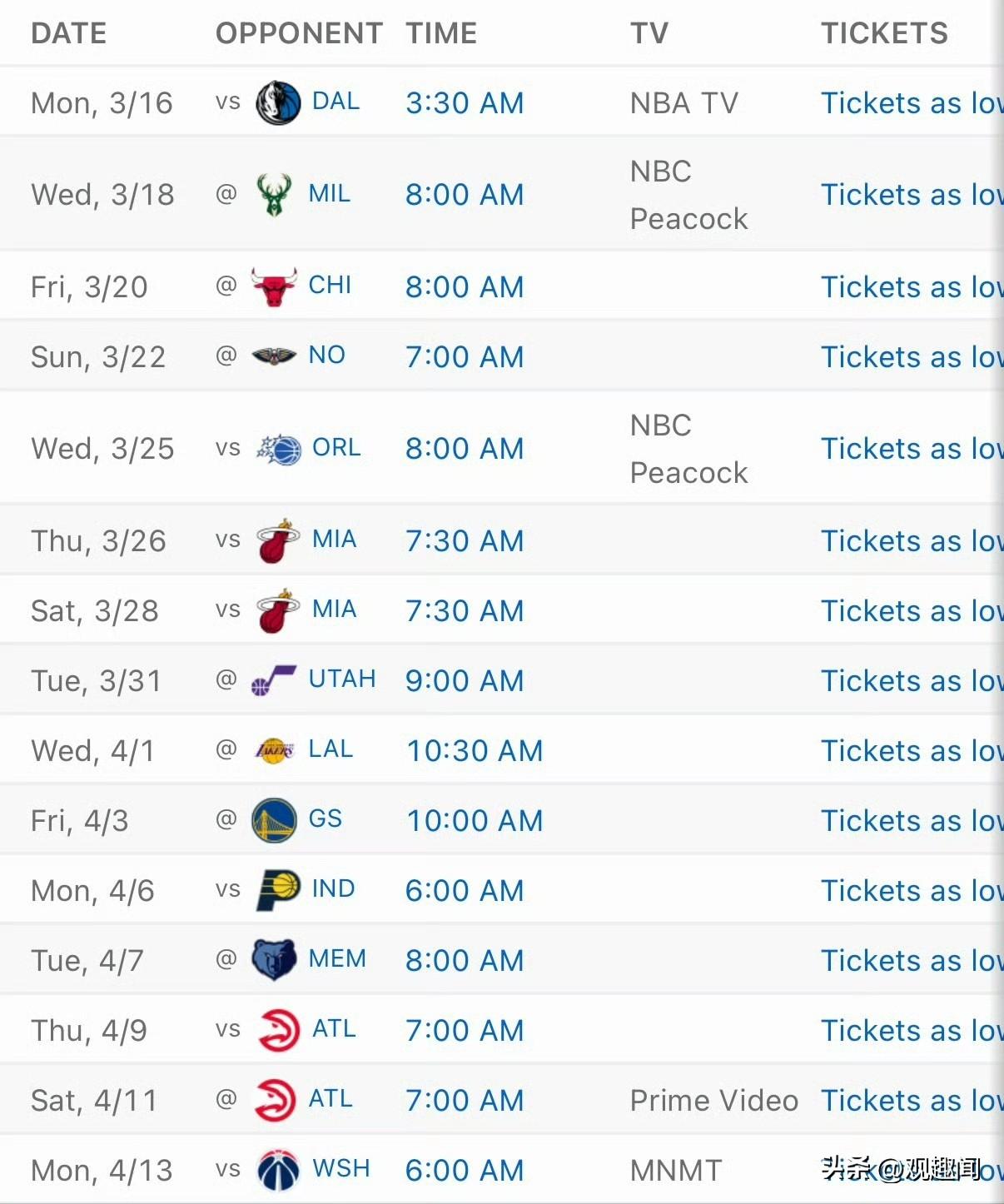Viewport: 1004px width, 1204px height.
Task: Click the DATE column header
Action: [x=69, y=33]
